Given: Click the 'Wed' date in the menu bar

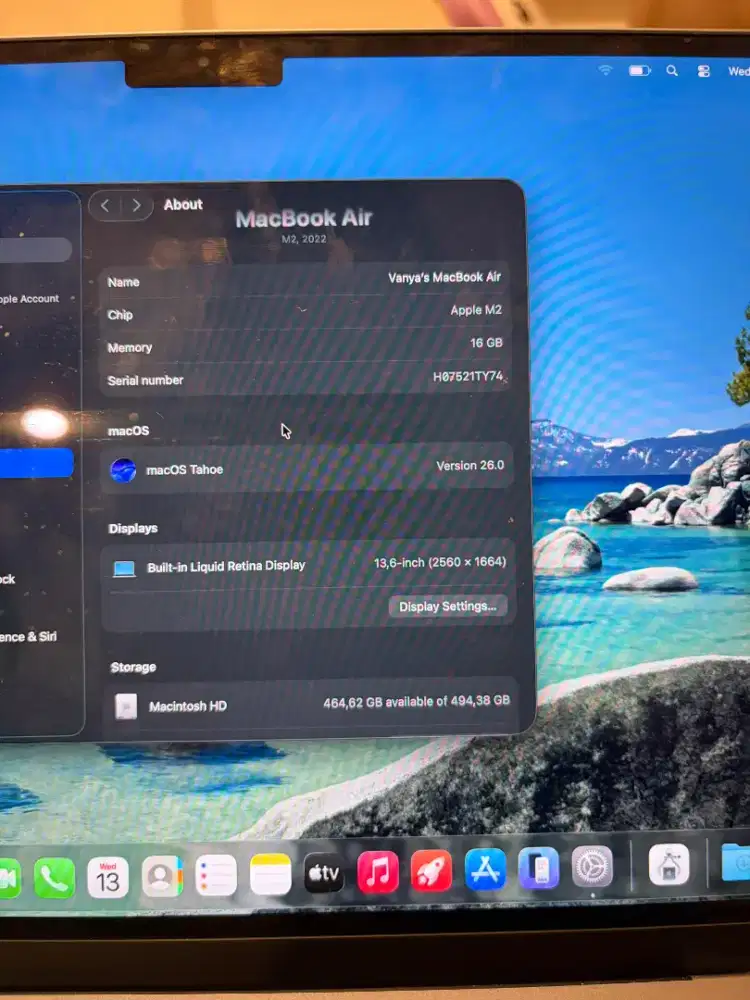Looking at the screenshot, I should [x=739, y=71].
